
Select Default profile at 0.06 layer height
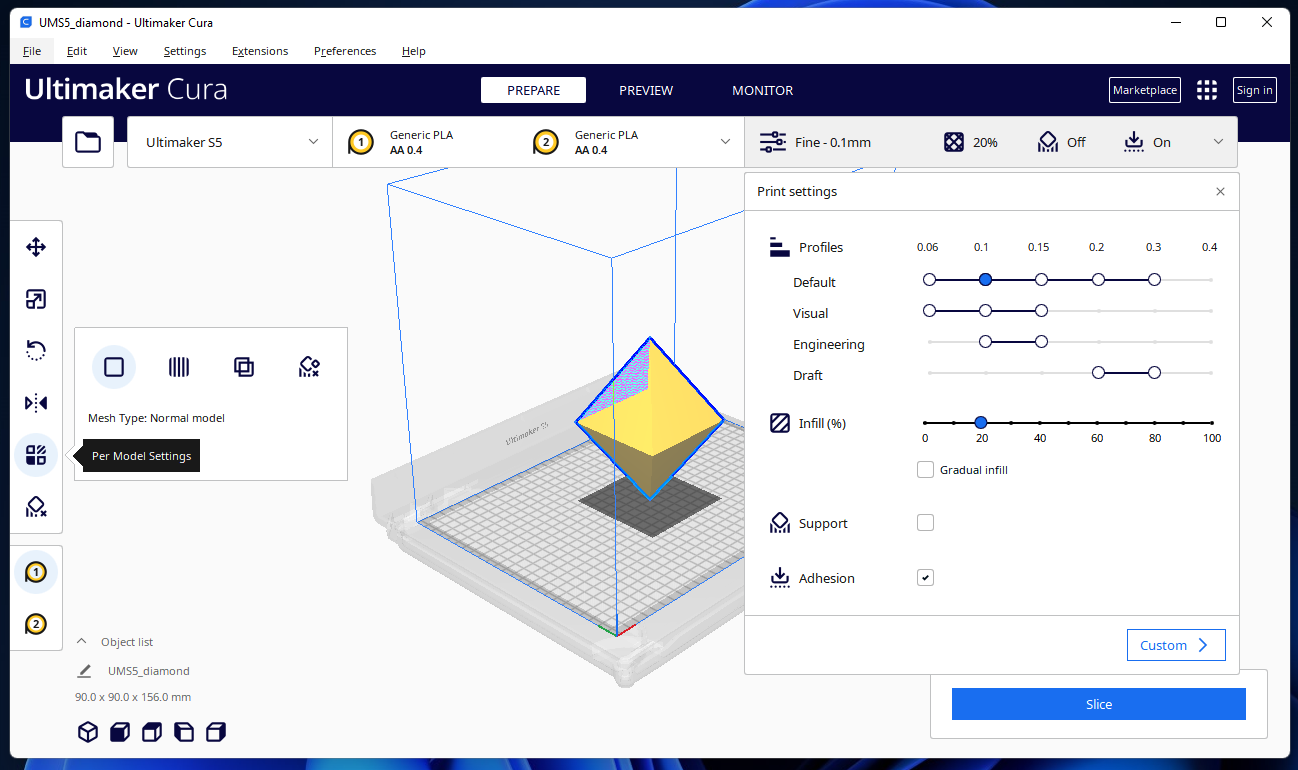coord(929,280)
